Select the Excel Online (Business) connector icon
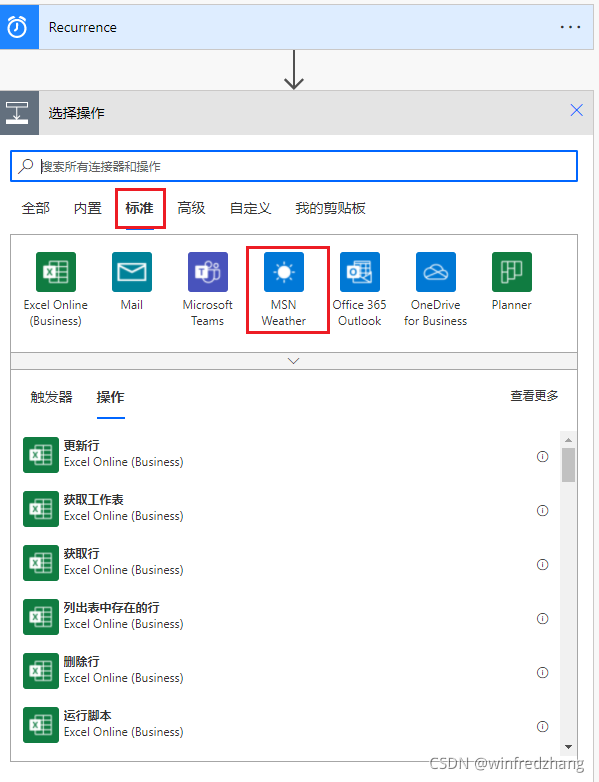 (56, 272)
